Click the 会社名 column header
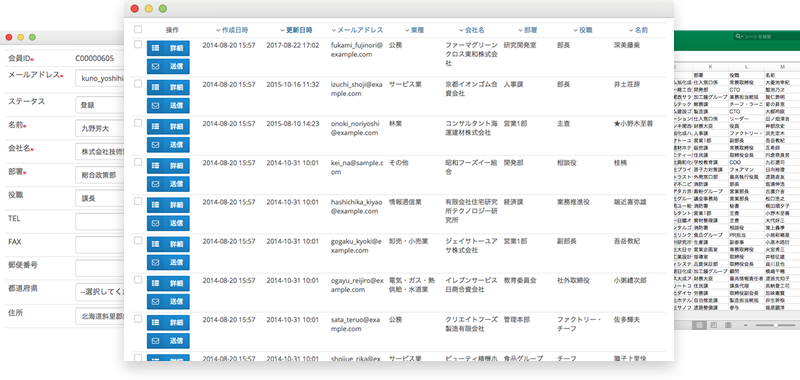Image resolution: width=800 pixels, height=380 pixels. click(471, 30)
